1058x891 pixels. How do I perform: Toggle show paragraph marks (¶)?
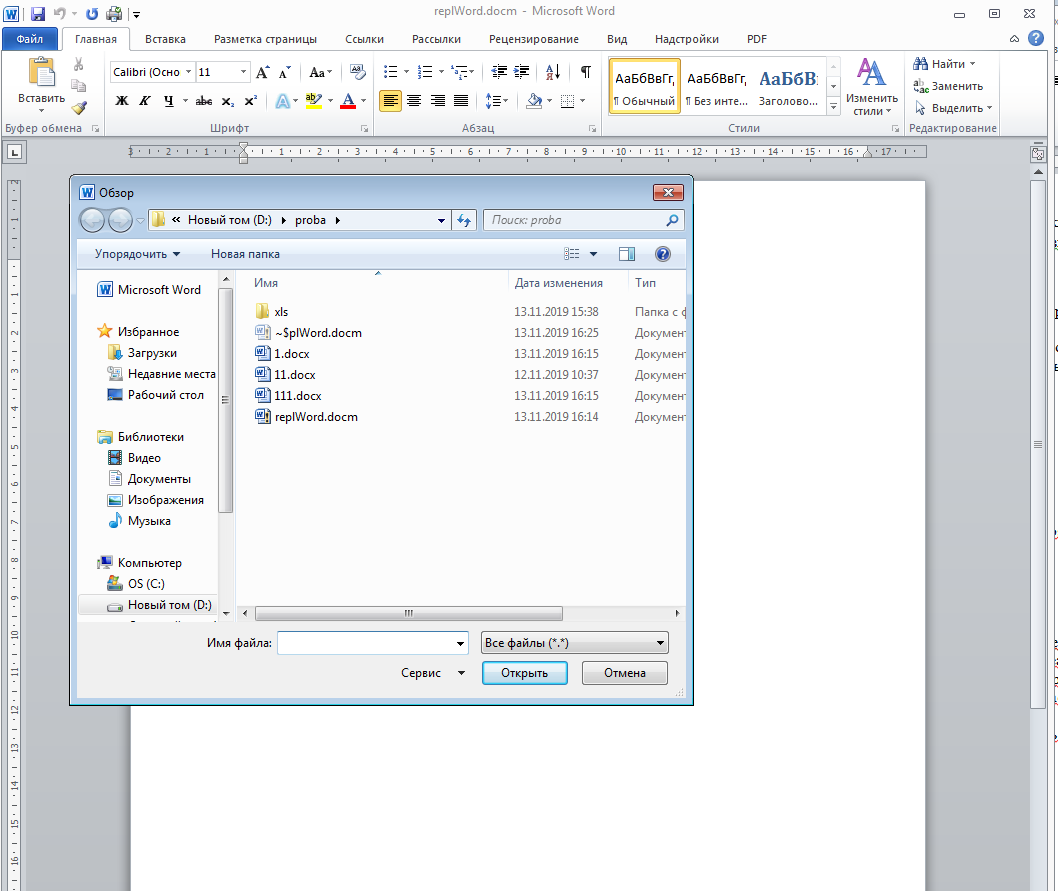586,72
